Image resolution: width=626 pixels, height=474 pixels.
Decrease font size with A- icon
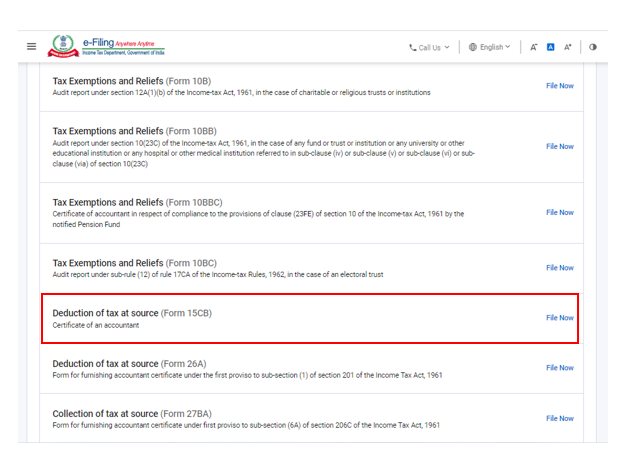534,47
